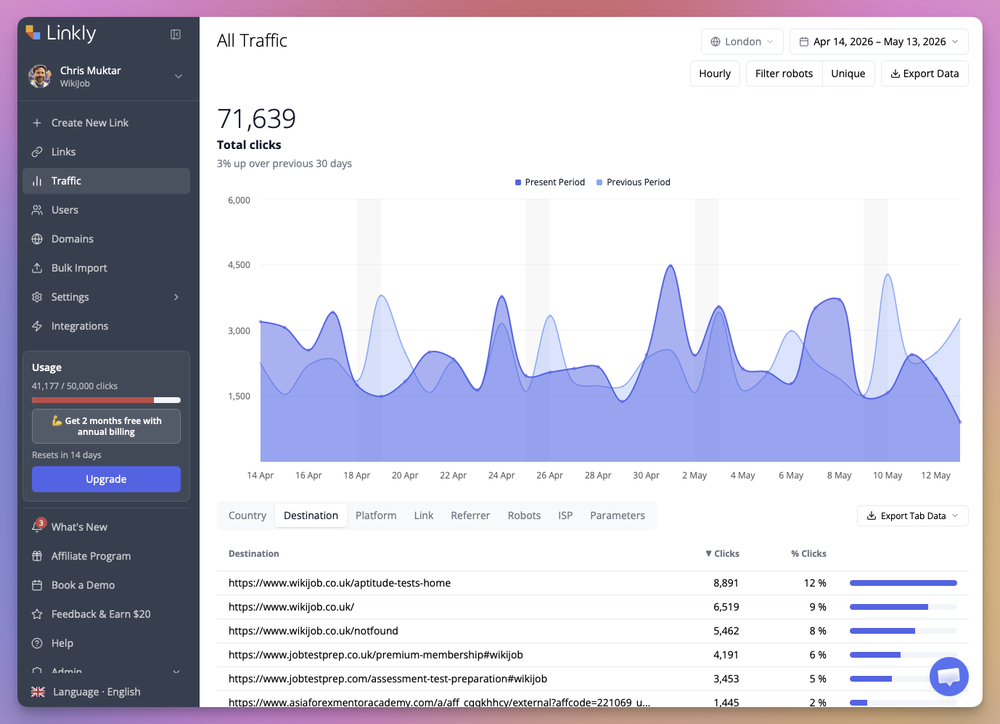Viewport: 1000px width, 724px height.
Task: Click Get 2 months free annual billing
Action: click(x=106, y=426)
